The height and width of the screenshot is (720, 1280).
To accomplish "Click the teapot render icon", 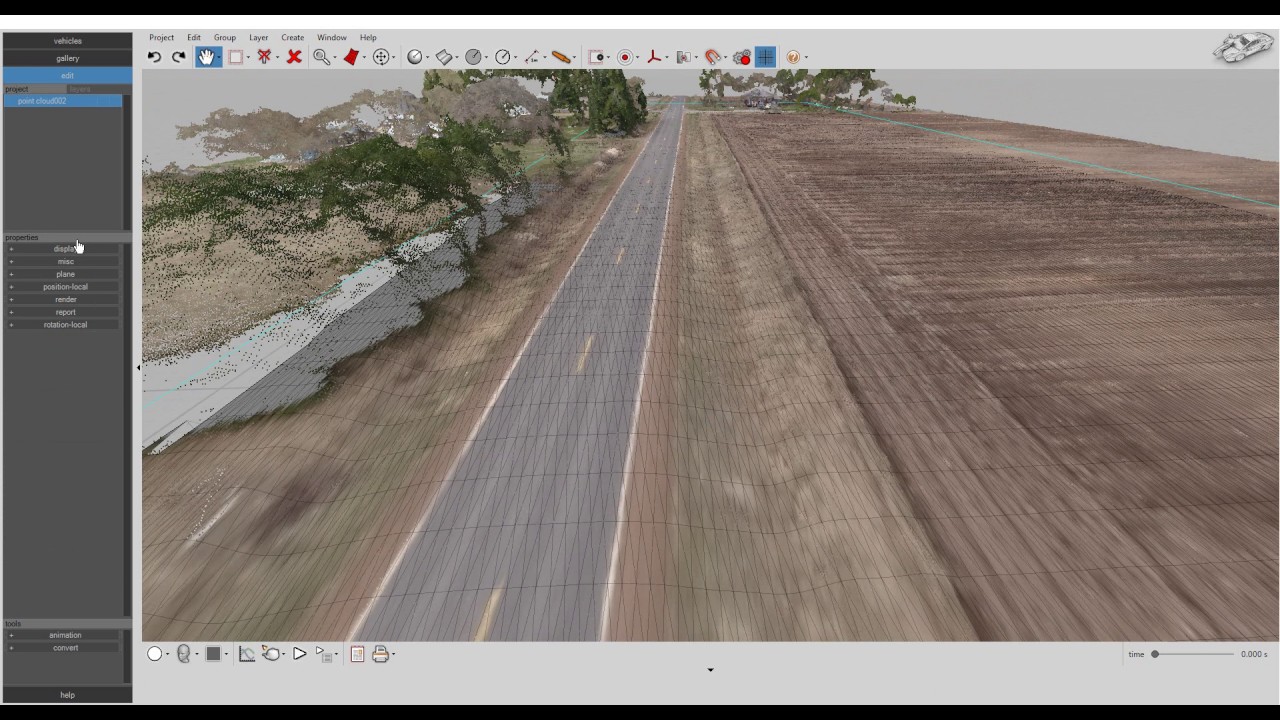I will pyautogui.click(x=271, y=654).
